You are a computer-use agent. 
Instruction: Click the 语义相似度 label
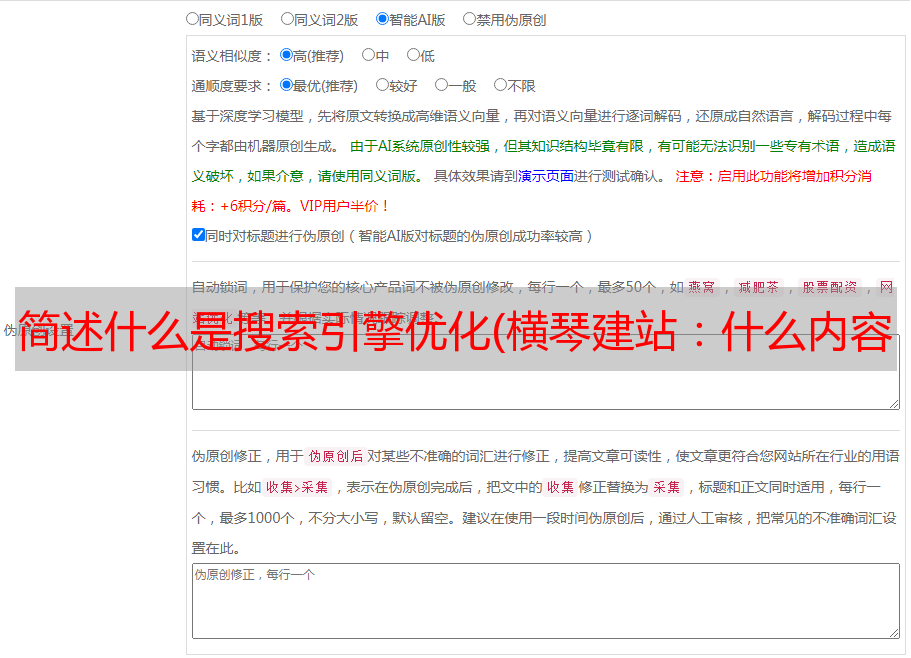(x=232, y=56)
